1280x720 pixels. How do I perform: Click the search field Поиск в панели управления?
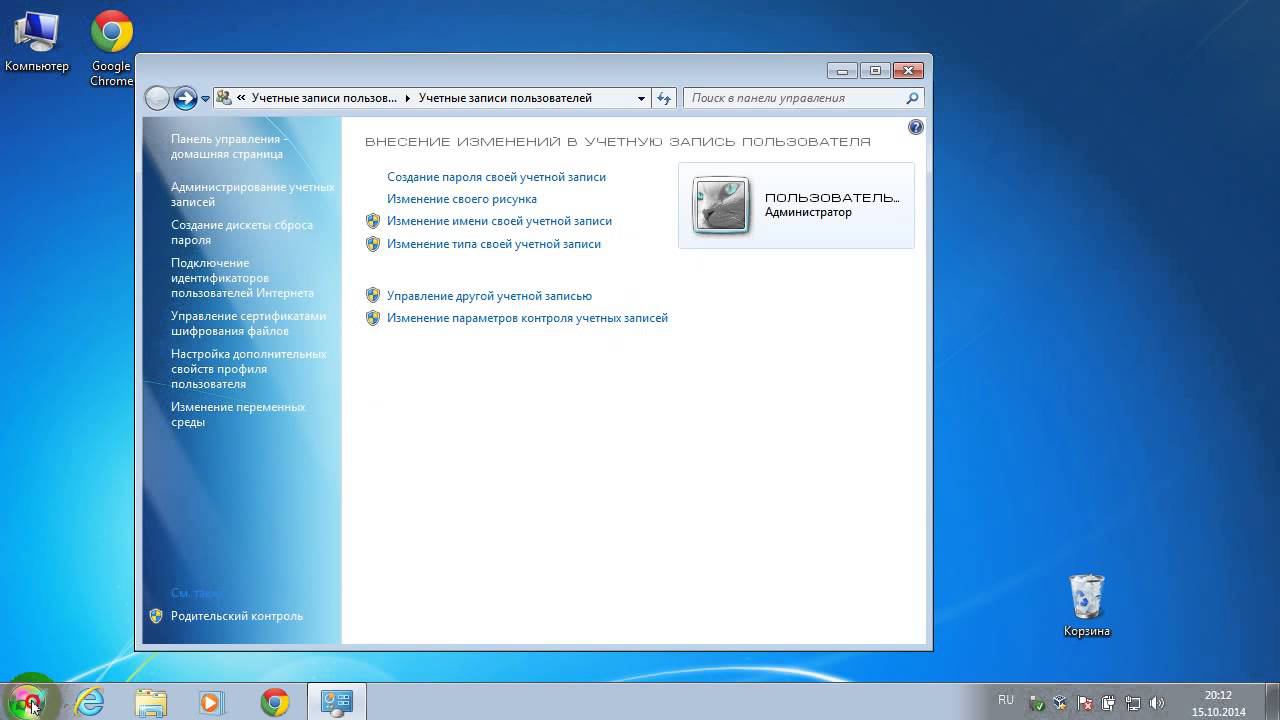pos(794,98)
